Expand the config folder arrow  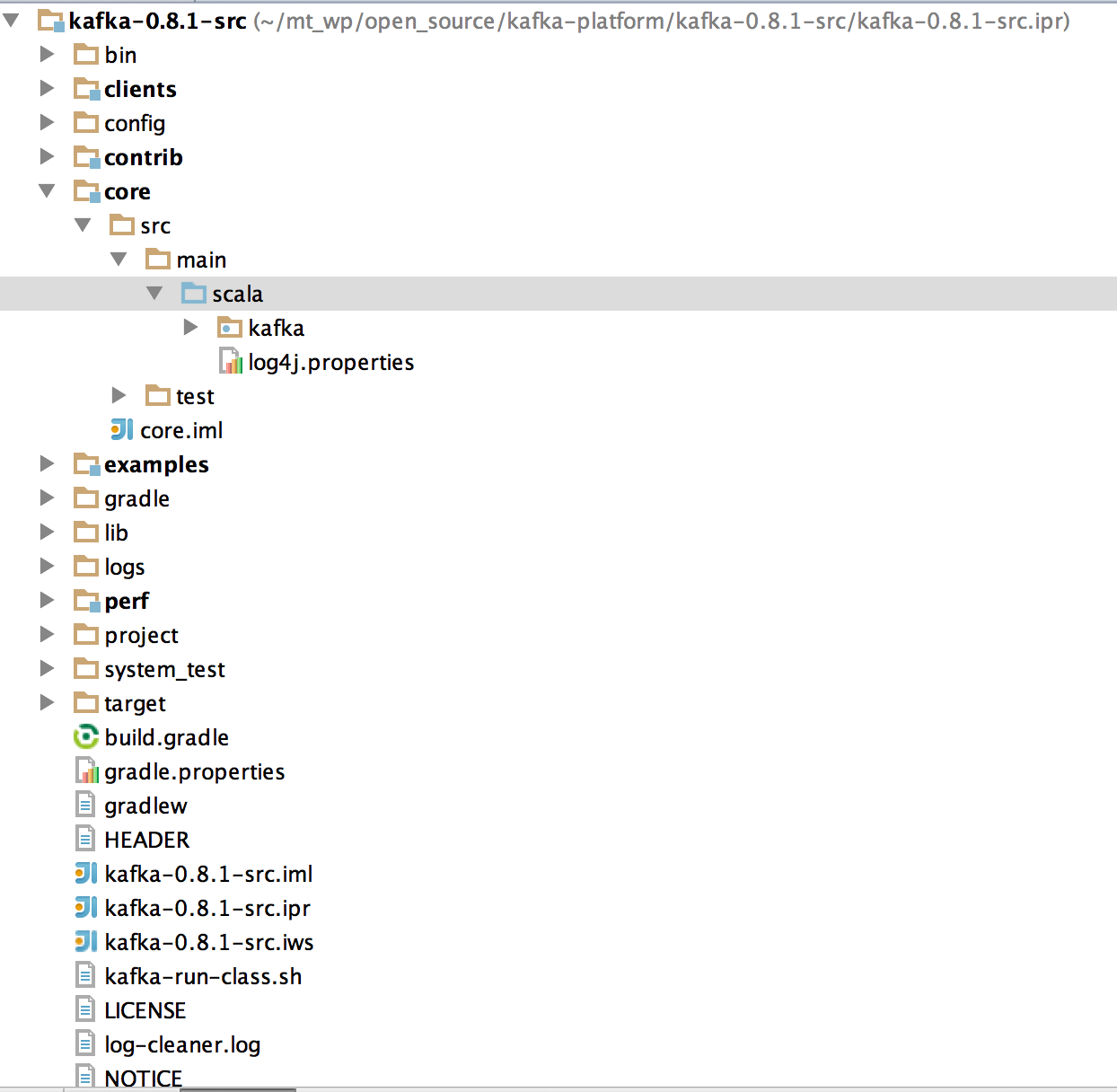(x=48, y=122)
